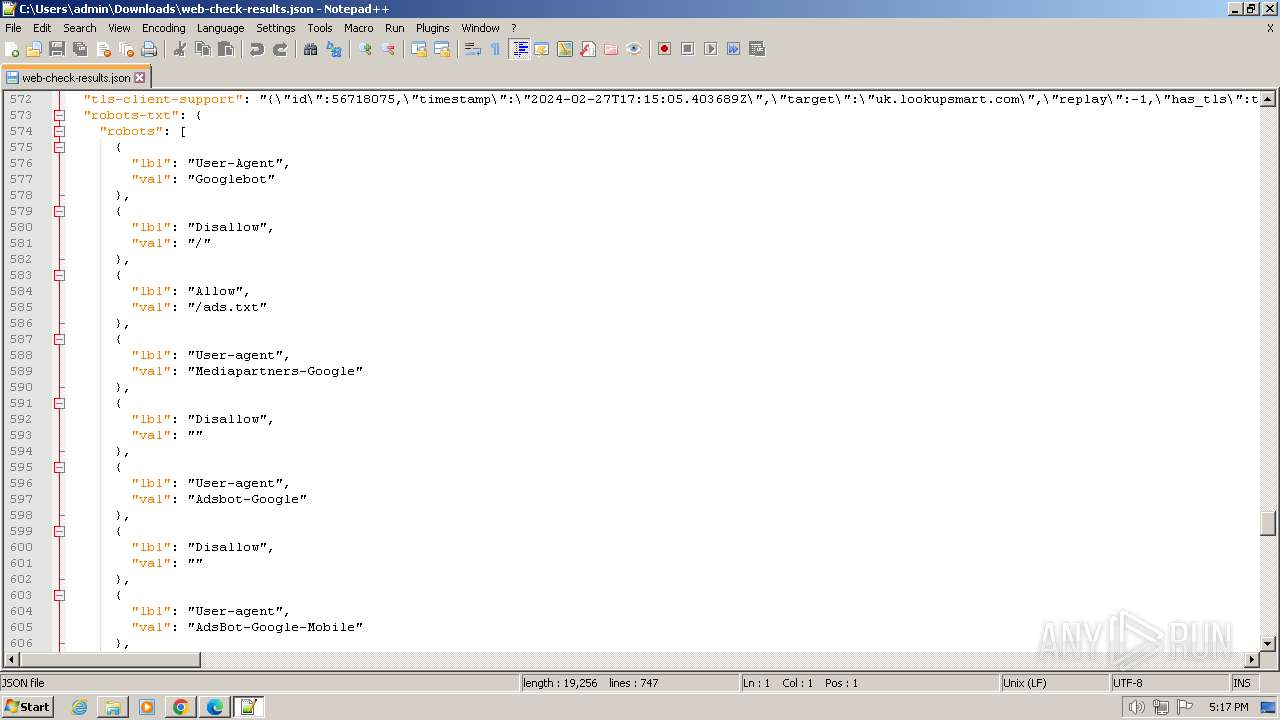Click the Print toolbar icon
Image resolution: width=1280 pixels, height=720 pixels.
(149, 49)
